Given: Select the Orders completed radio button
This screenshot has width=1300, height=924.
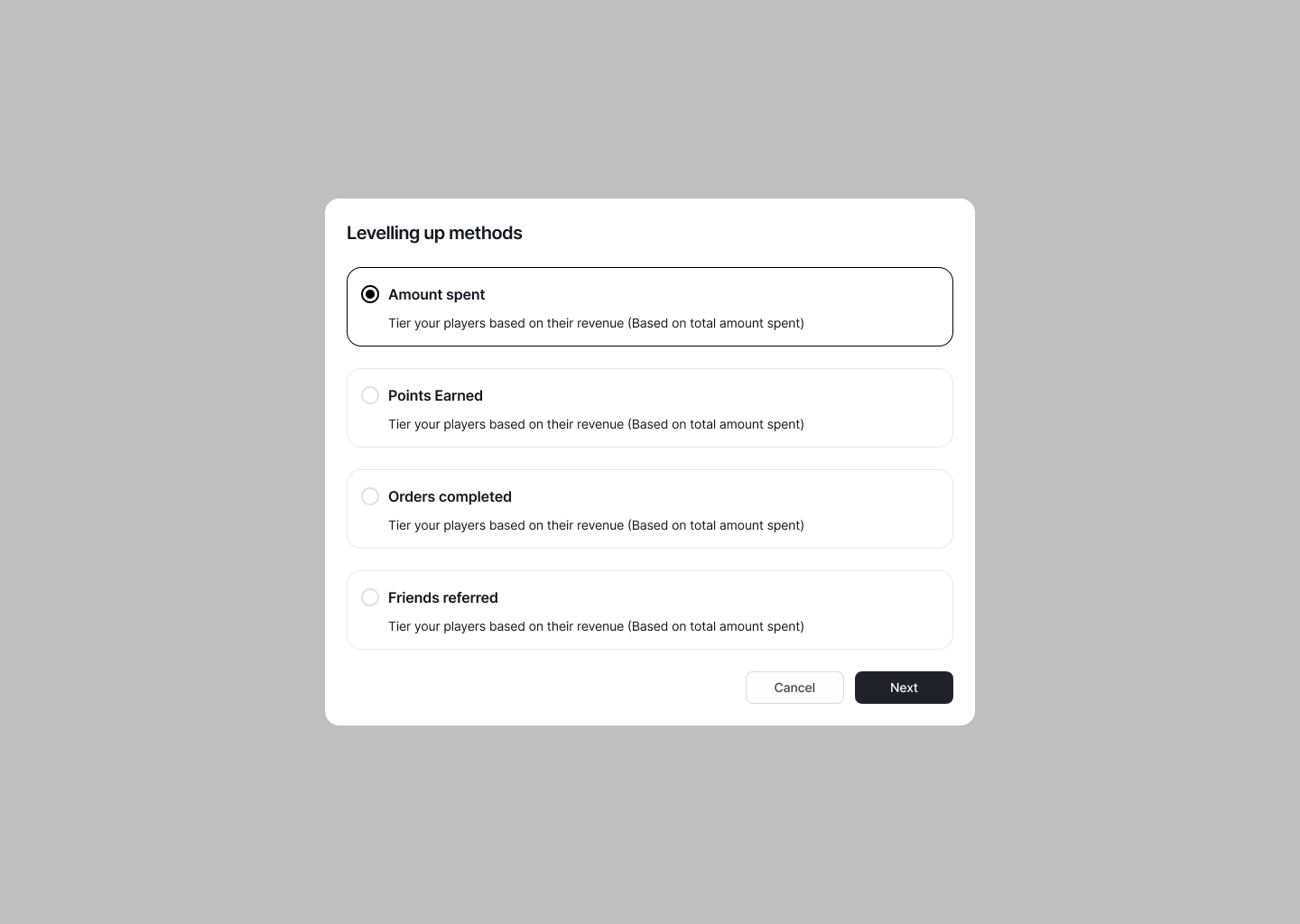Looking at the screenshot, I should (370, 496).
